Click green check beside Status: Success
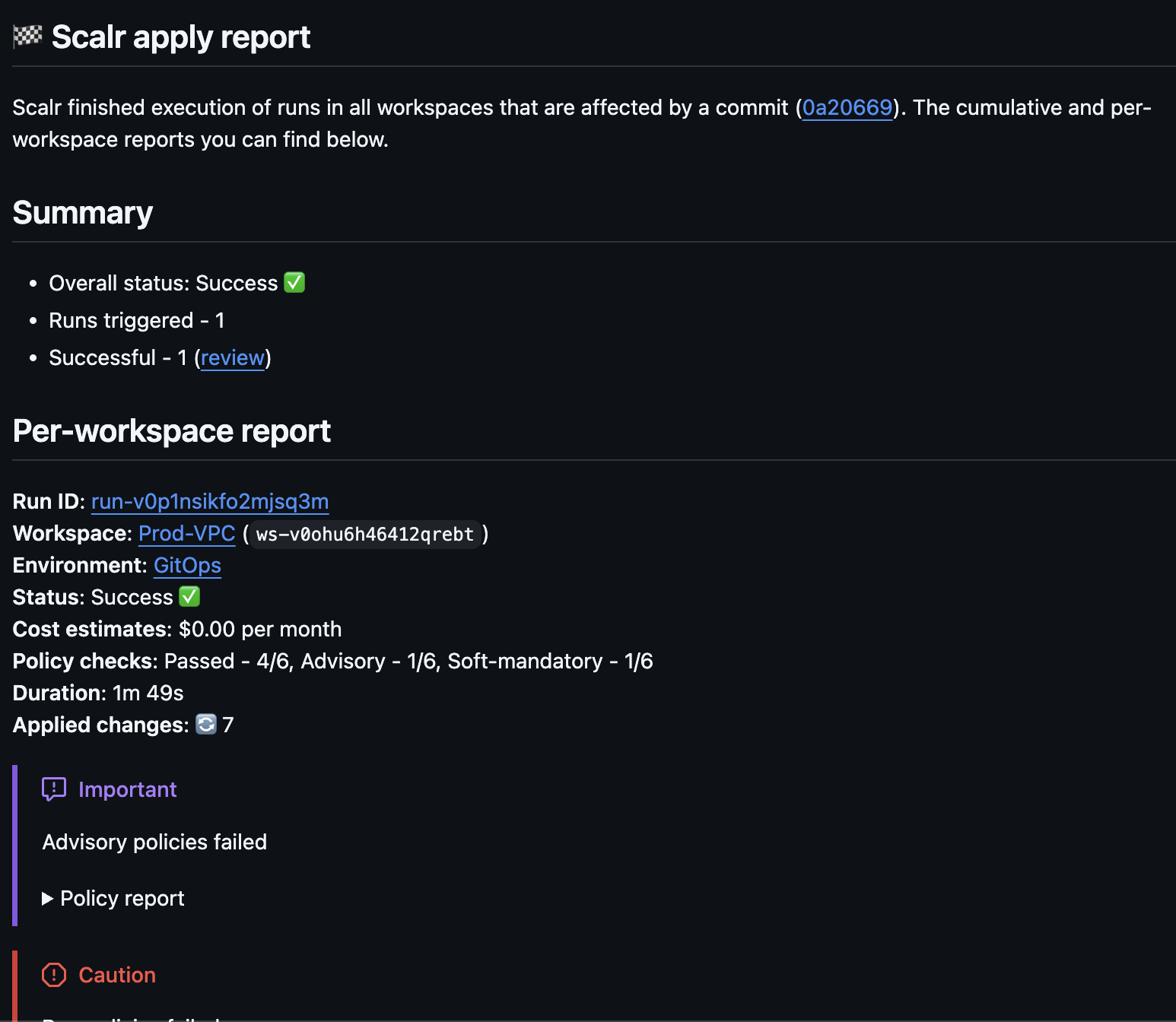 tap(189, 597)
